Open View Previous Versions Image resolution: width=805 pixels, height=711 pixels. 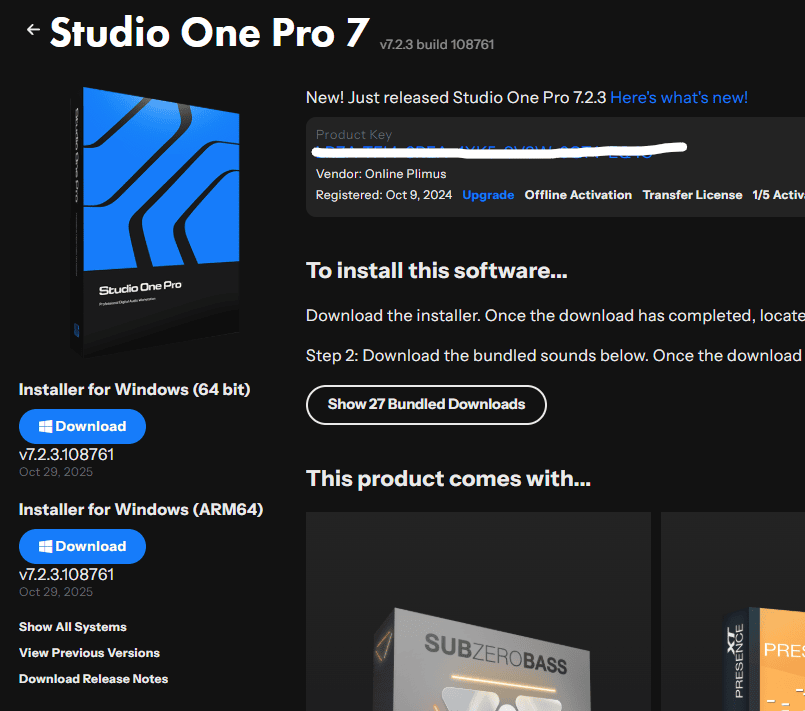point(89,653)
